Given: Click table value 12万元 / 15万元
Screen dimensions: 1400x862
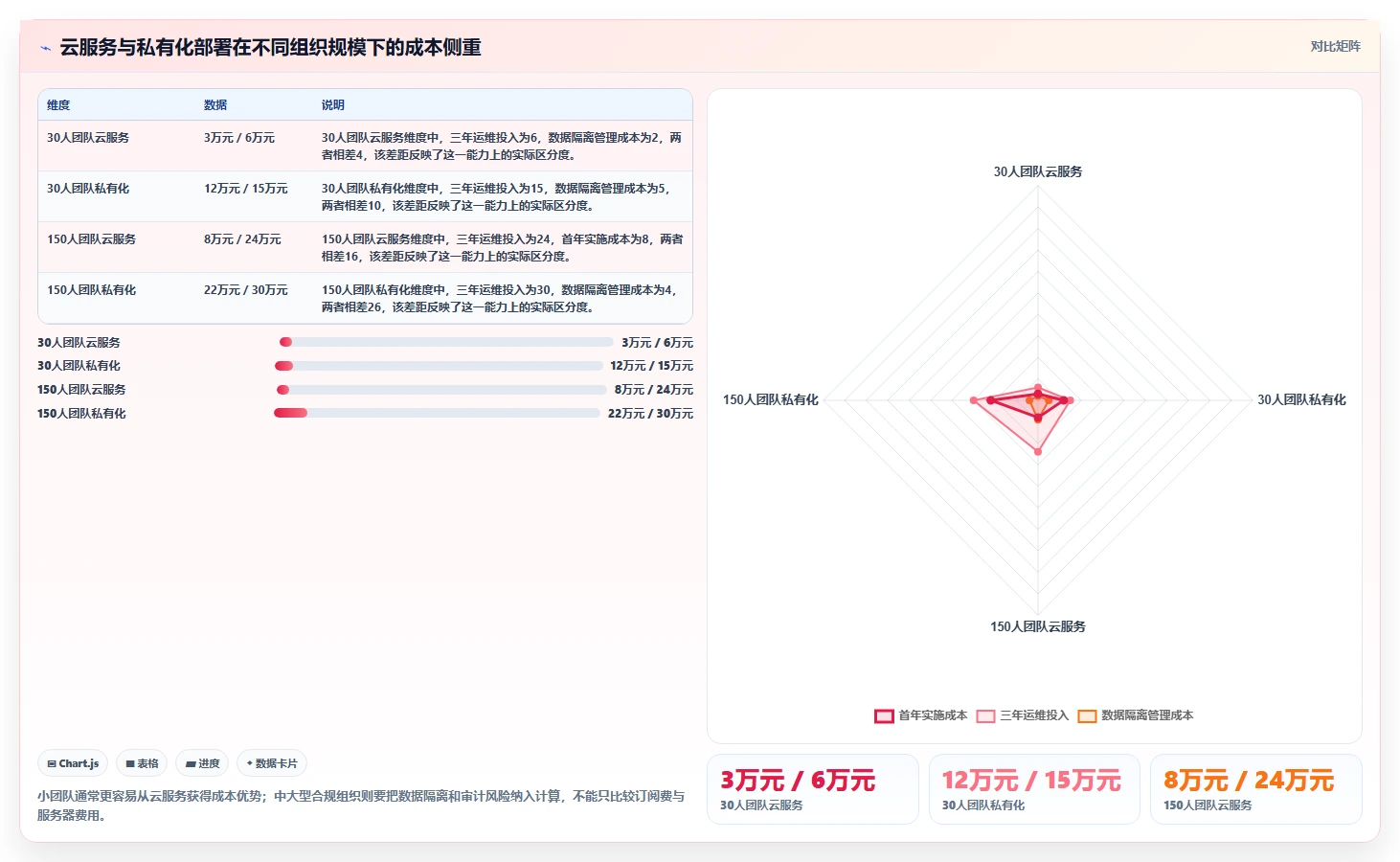Looking at the screenshot, I should [x=246, y=189].
